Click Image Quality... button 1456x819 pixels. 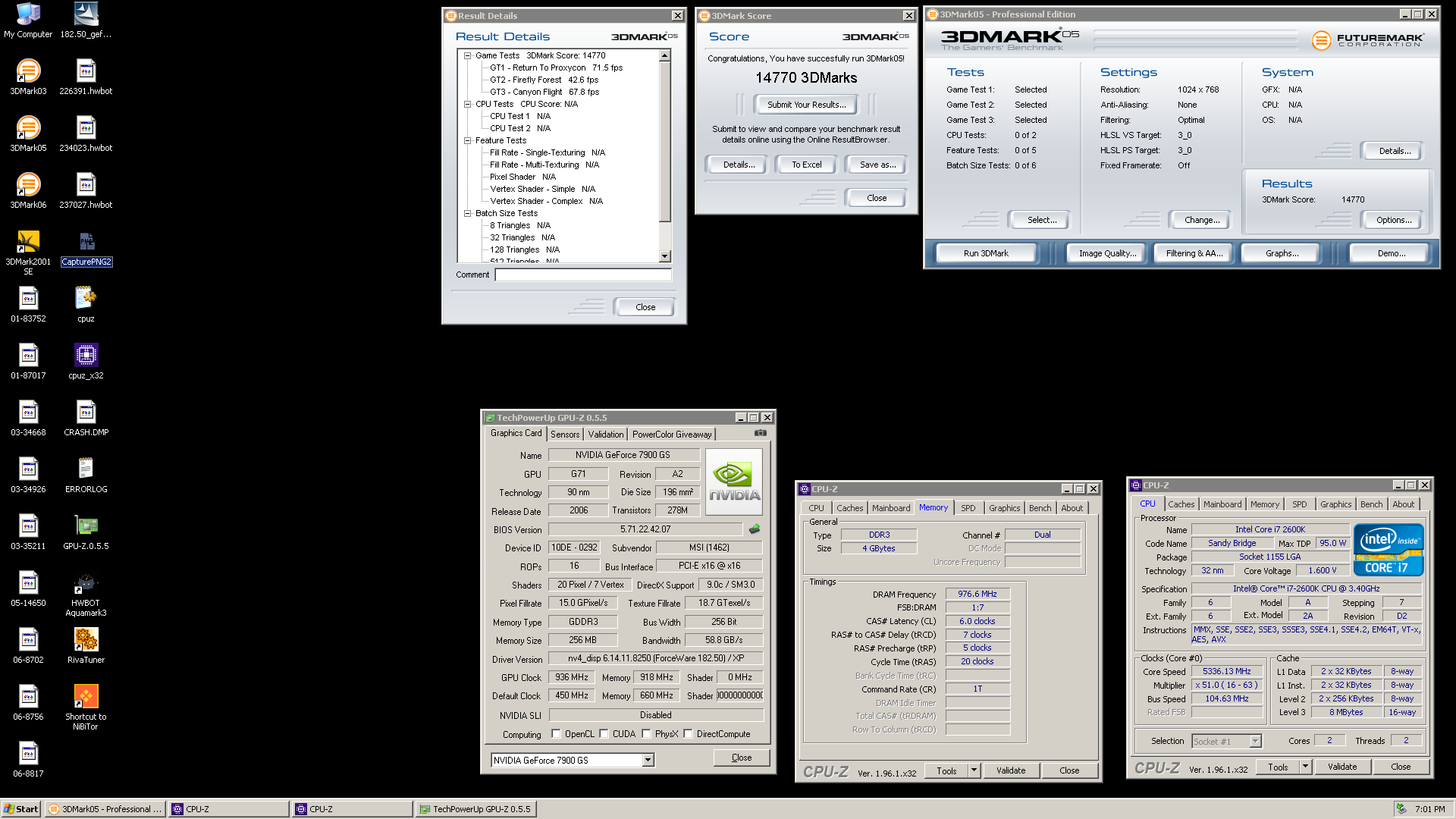(x=1107, y=253)
